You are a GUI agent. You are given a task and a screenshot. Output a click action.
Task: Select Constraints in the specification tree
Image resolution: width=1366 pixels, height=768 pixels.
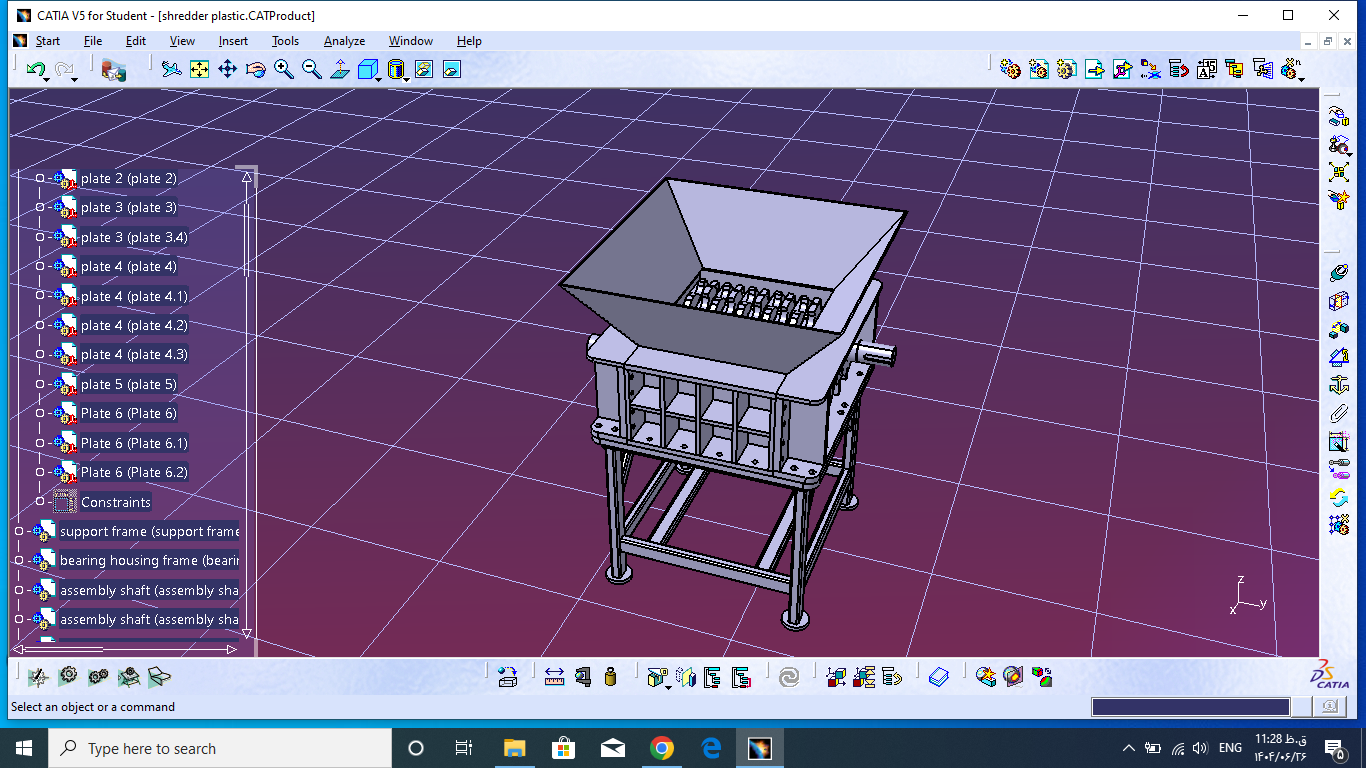115,502
